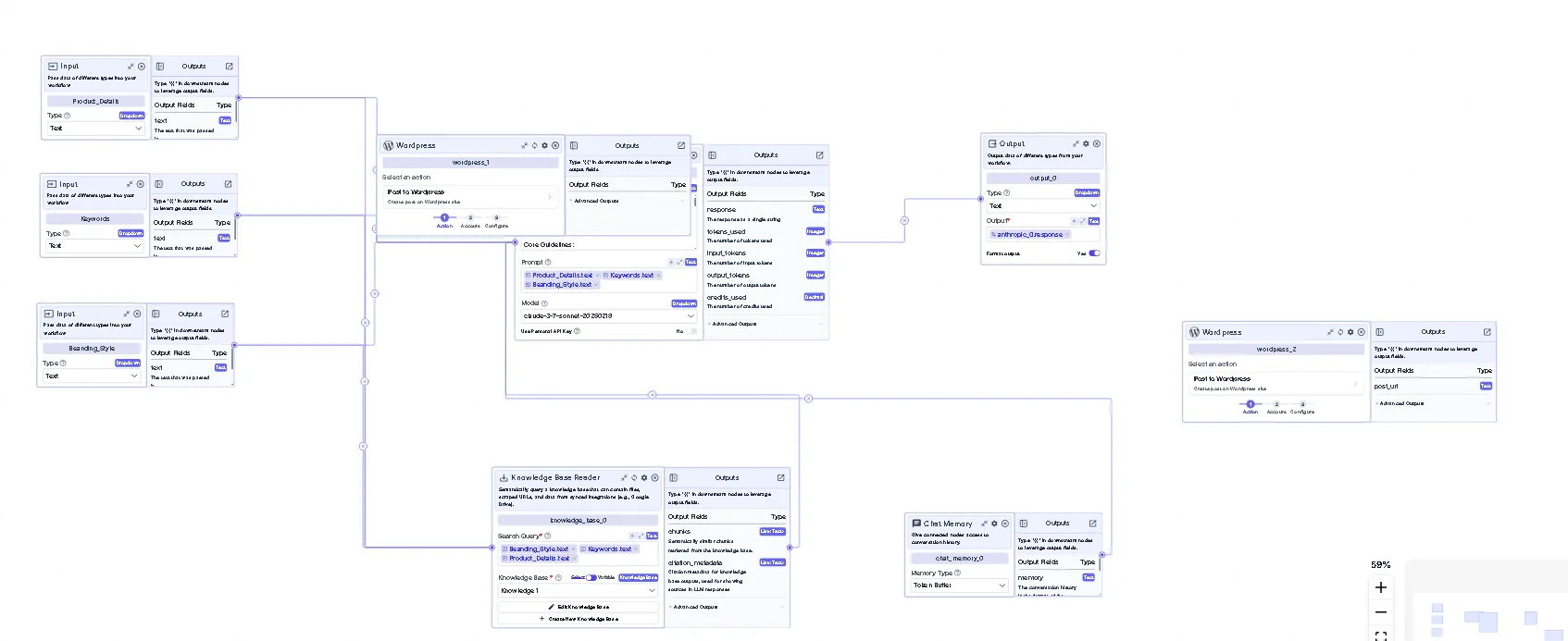Switch Knowledge Base Select/Variable toggle
Viewport: 1568px width, 641px height.
[591, 577]
